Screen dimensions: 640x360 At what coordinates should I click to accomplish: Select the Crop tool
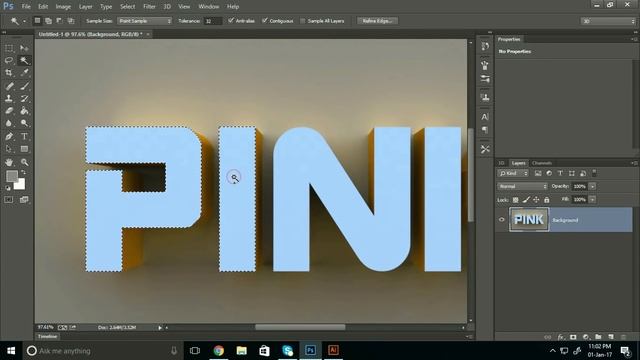click(x=9, y=73)
